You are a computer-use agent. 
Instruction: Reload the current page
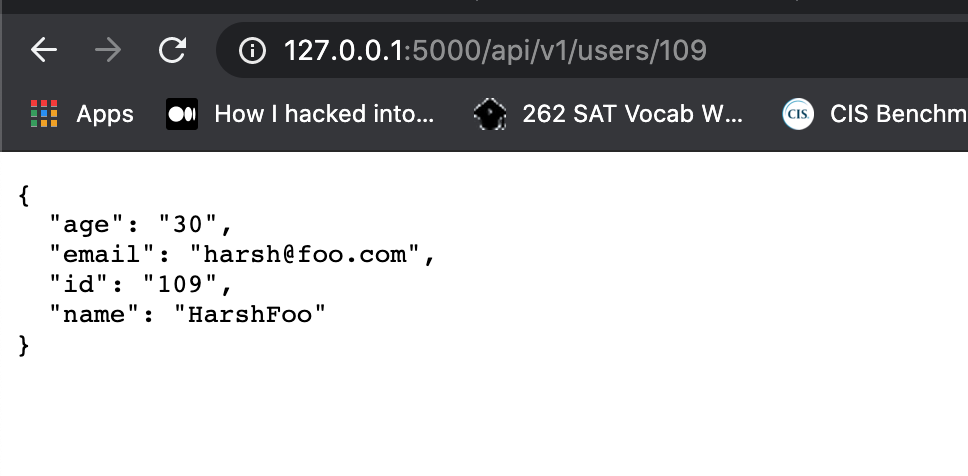(172, 50)
